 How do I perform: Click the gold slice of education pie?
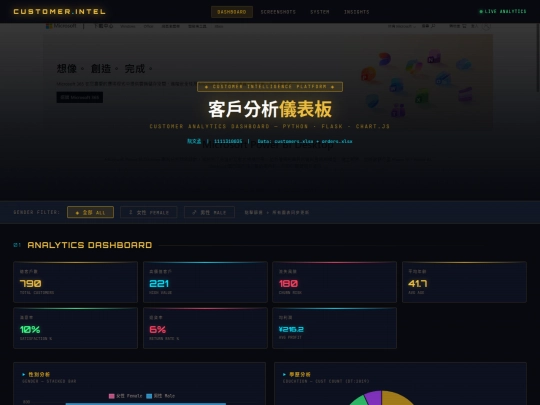click(x=397, y=398)
